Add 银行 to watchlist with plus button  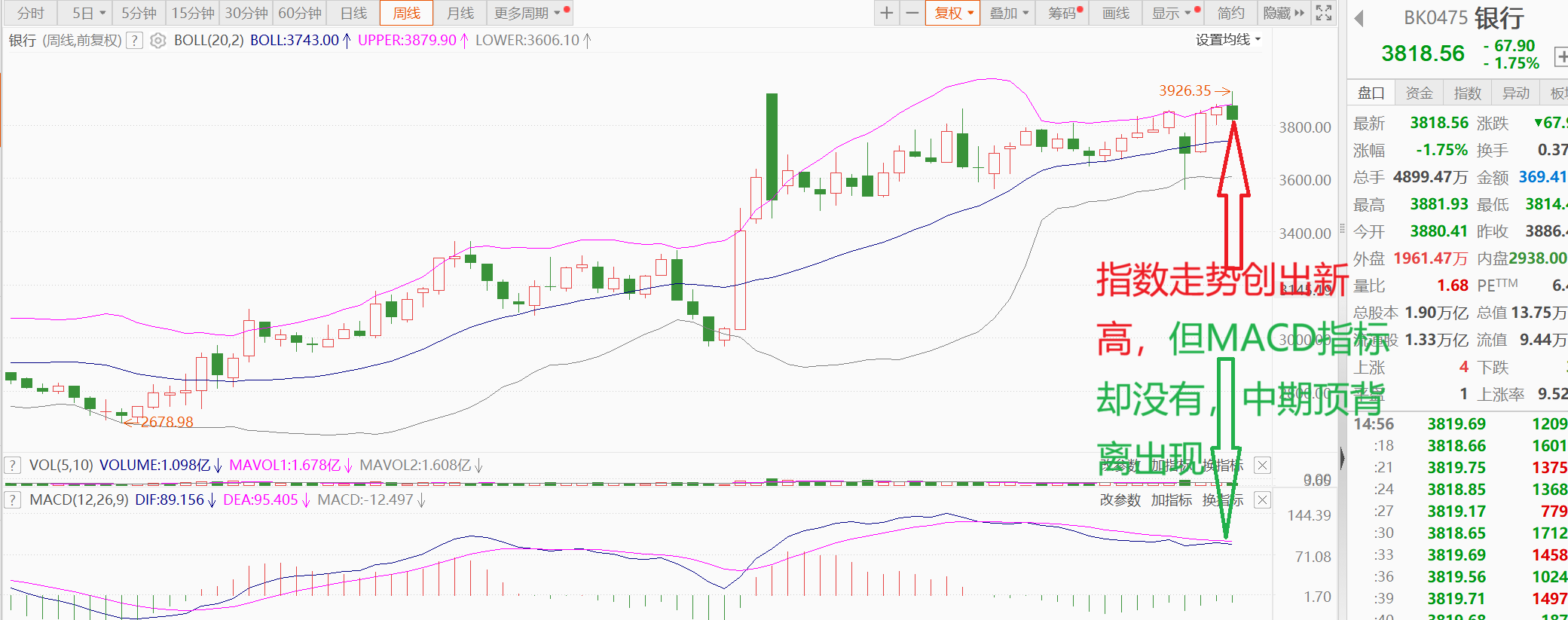(1561, 57)
